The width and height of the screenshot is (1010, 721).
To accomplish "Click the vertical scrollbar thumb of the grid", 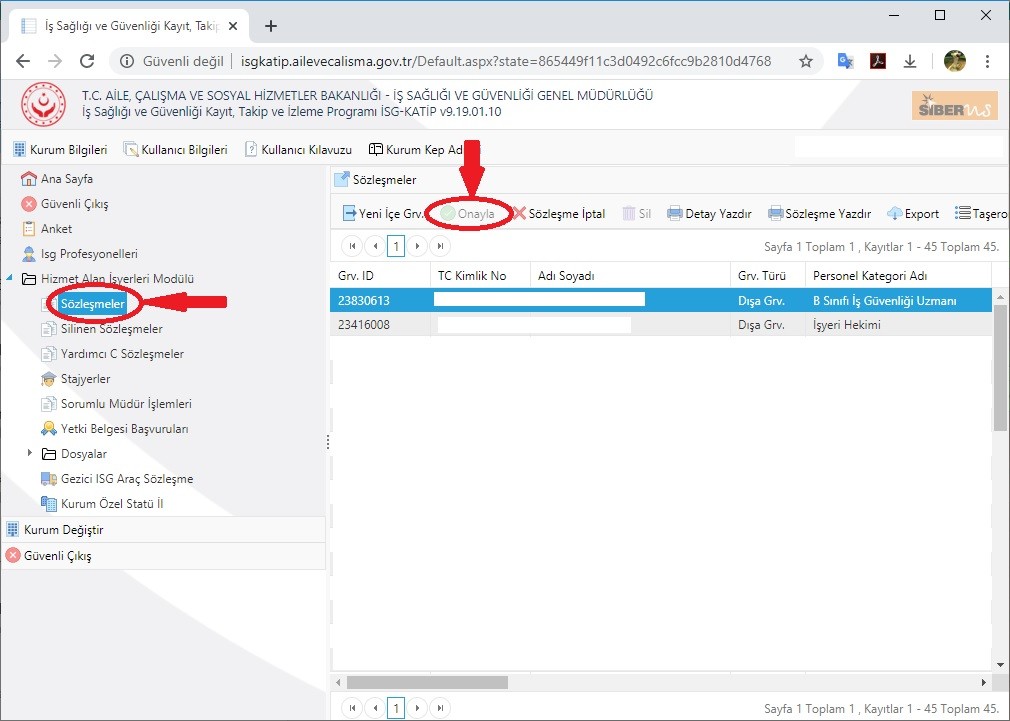I will 1000,367.
